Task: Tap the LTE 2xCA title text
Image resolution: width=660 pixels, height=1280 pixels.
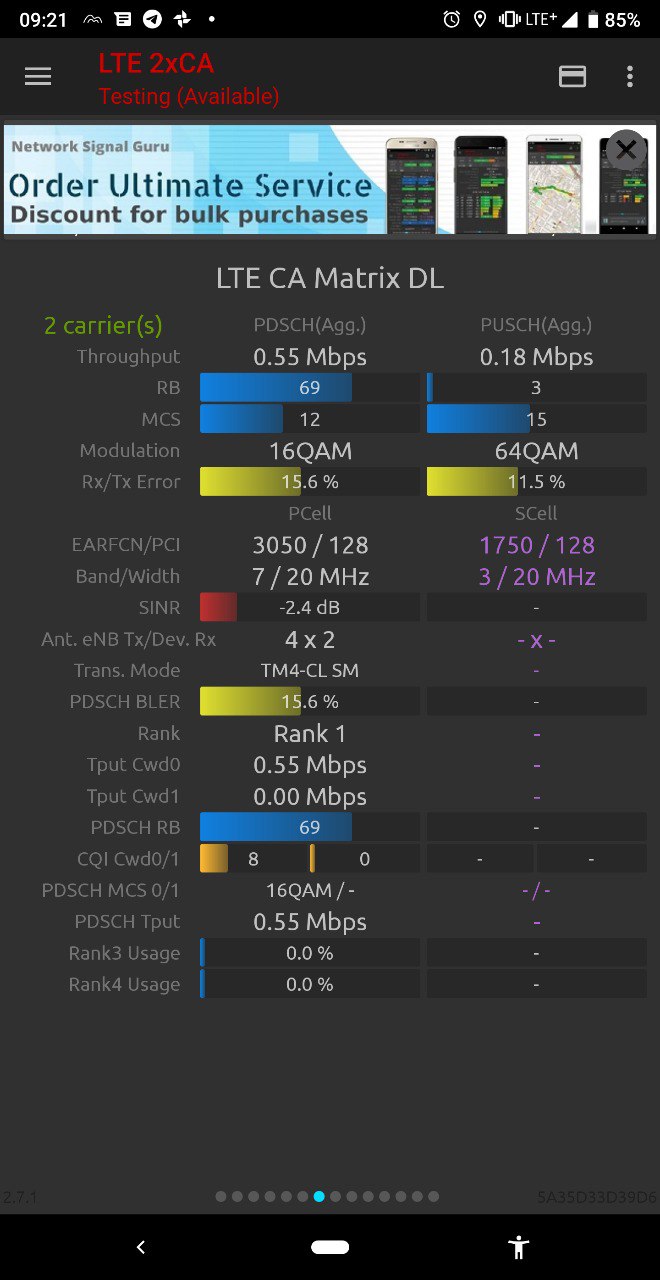Action: click(x=156, y=63)
